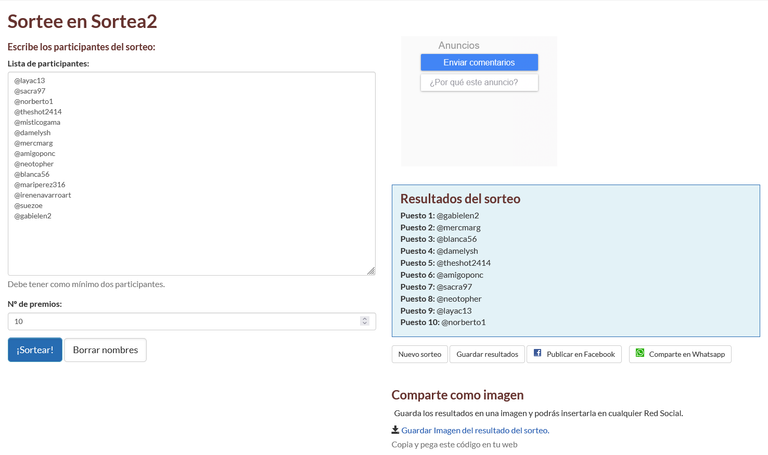Select Puesto 6 result @amigoponc

pos(442,275)
